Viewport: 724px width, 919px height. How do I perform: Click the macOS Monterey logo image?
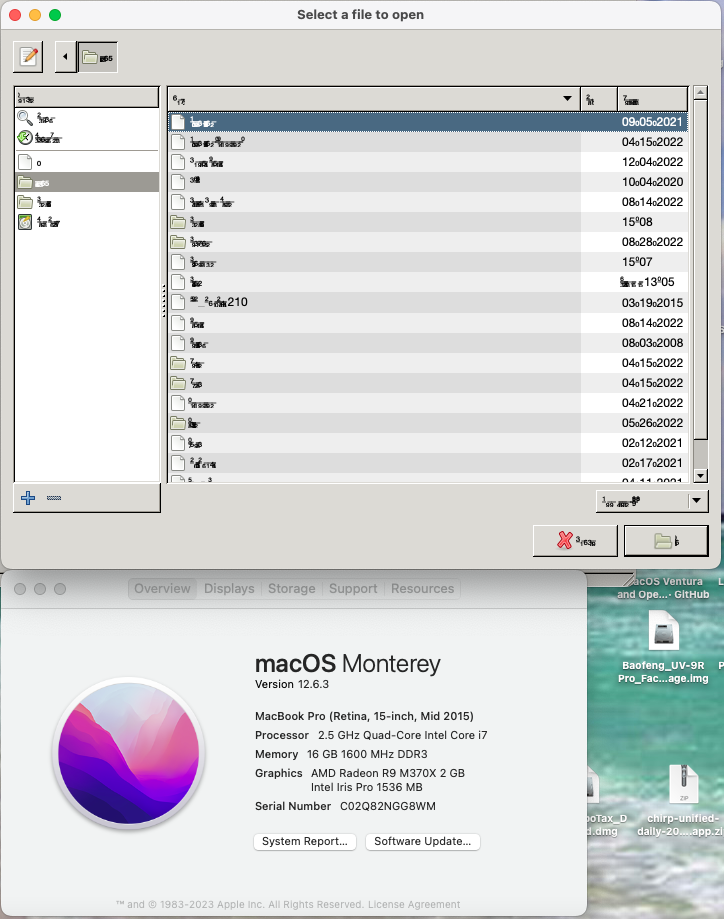click(x=129, y=753)
